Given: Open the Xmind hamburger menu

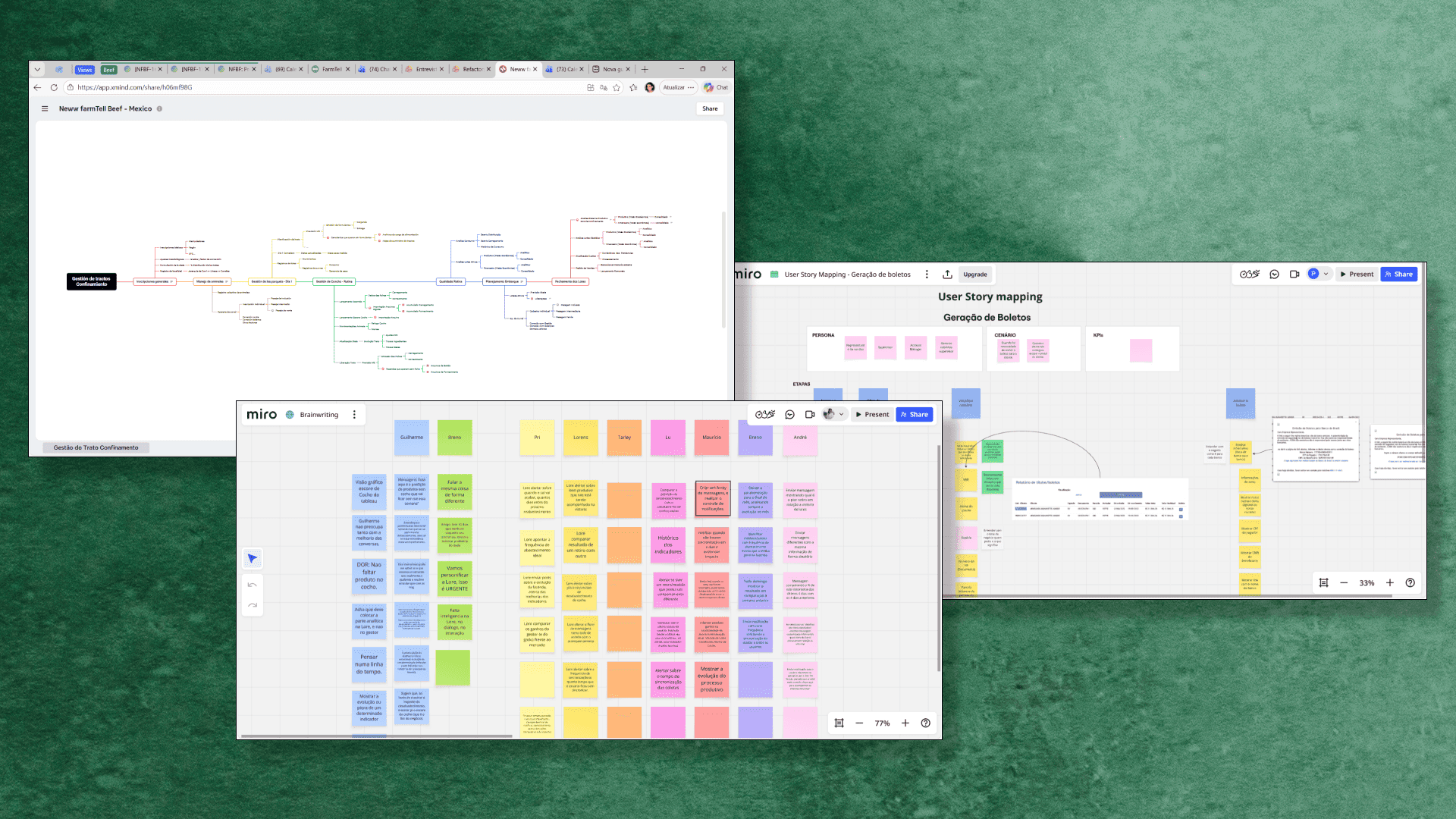Looking at the screenshot, I should (x=45, y=108).
